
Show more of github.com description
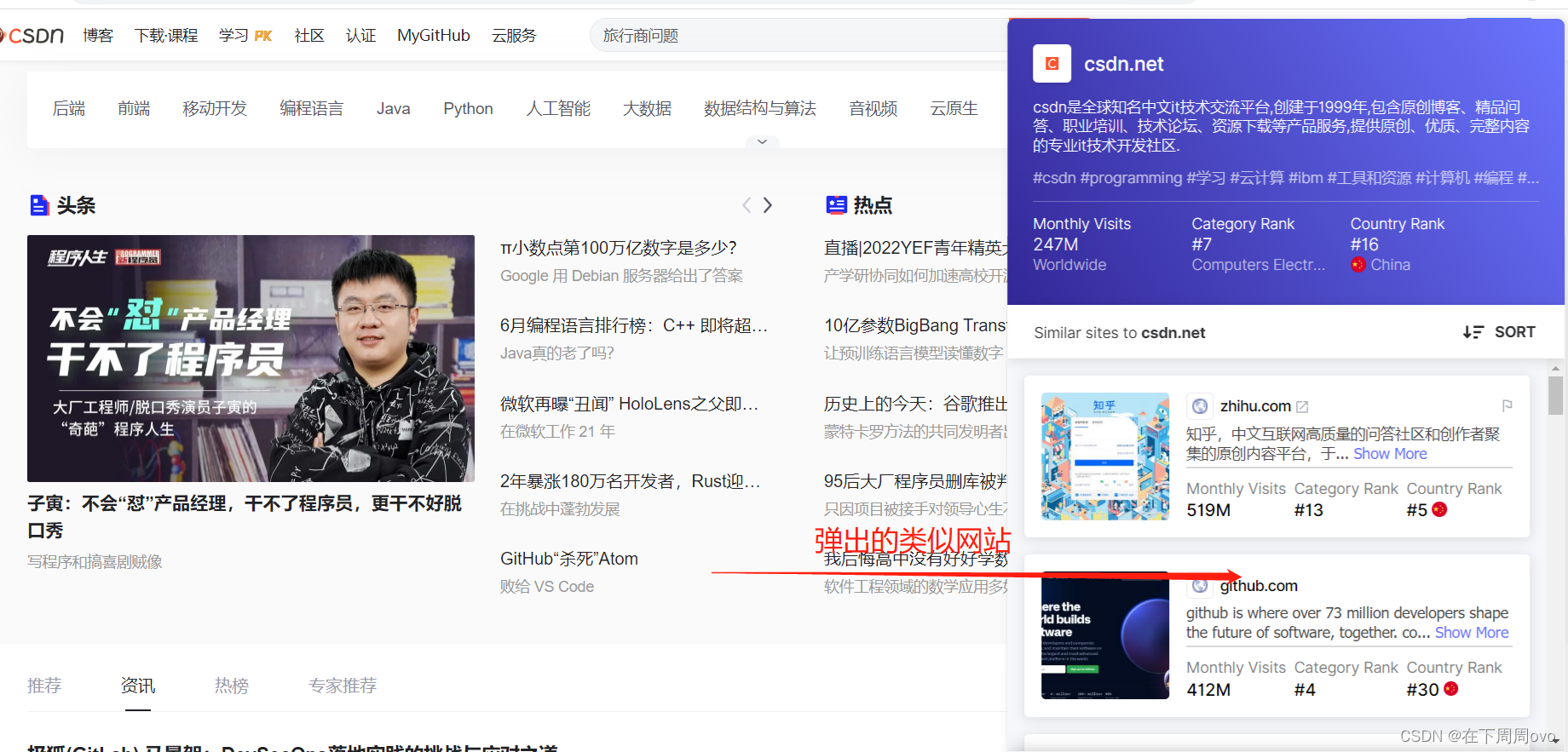click(x=1472, y=633)
